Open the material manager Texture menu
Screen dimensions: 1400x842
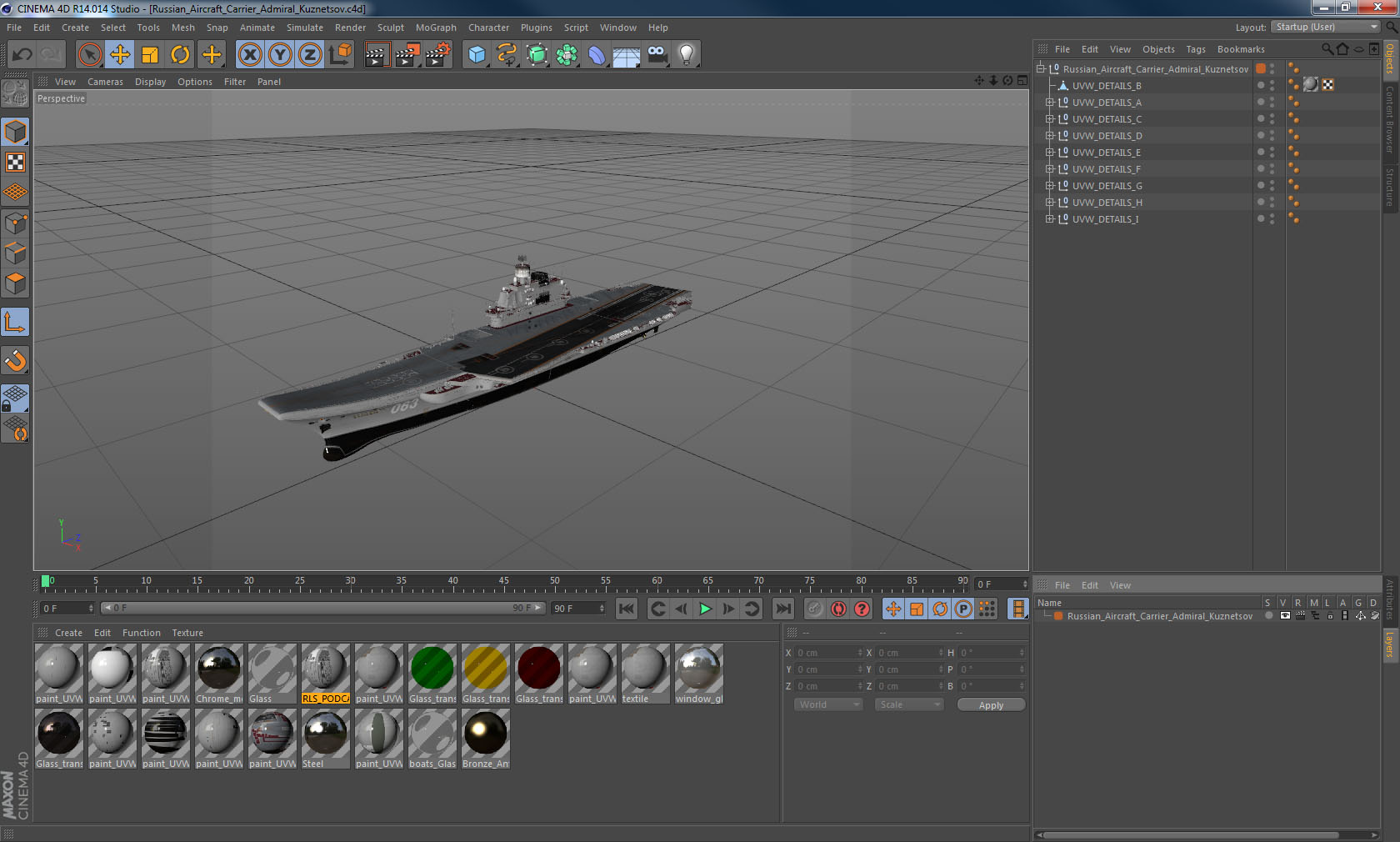click(187, 633)
